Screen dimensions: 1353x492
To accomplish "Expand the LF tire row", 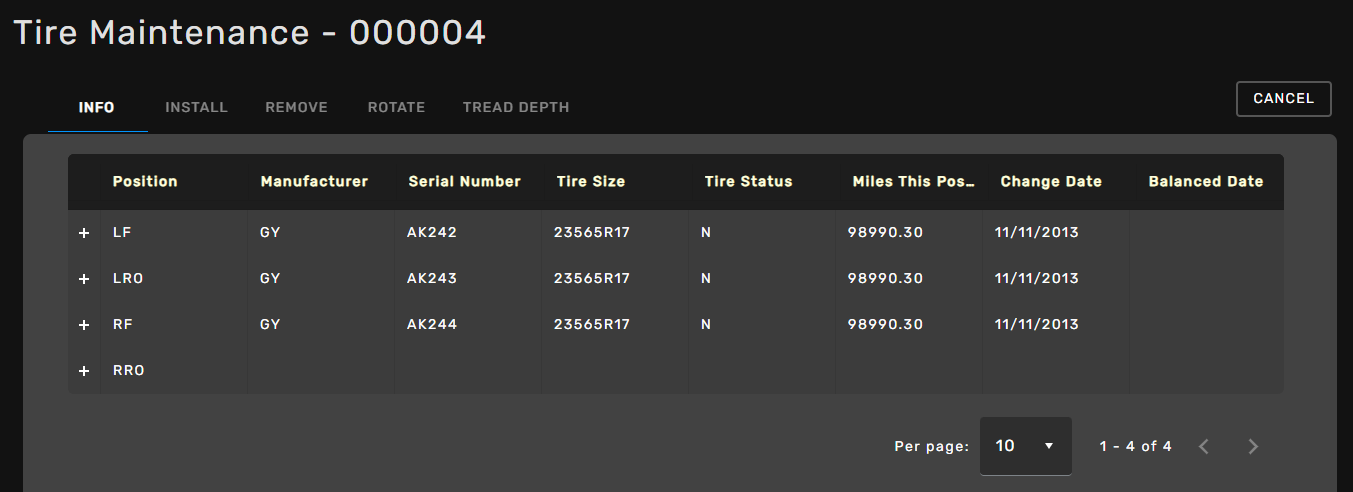I will pos(84,233).
